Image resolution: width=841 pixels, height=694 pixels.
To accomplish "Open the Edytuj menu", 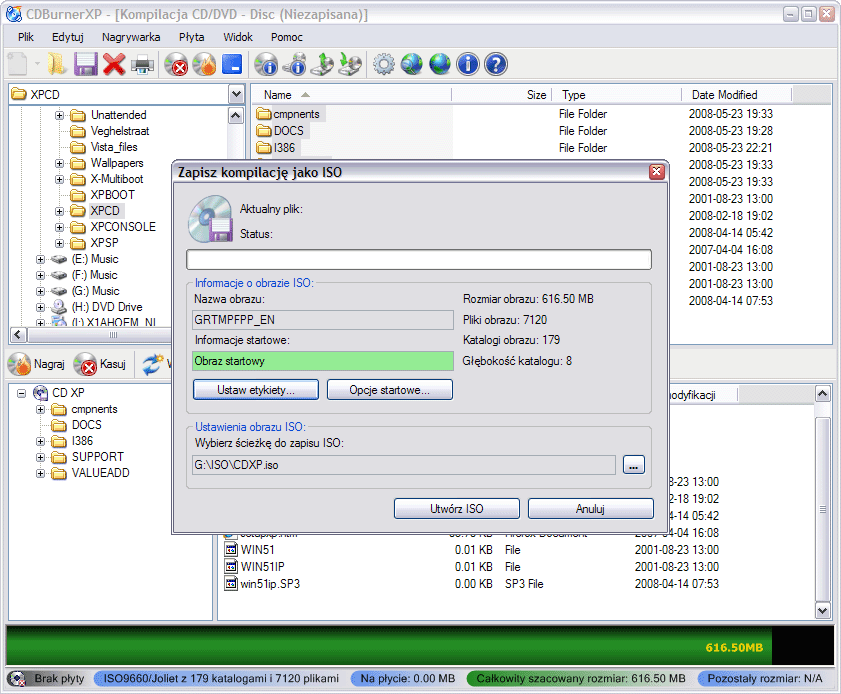I will tap(68, 37).
